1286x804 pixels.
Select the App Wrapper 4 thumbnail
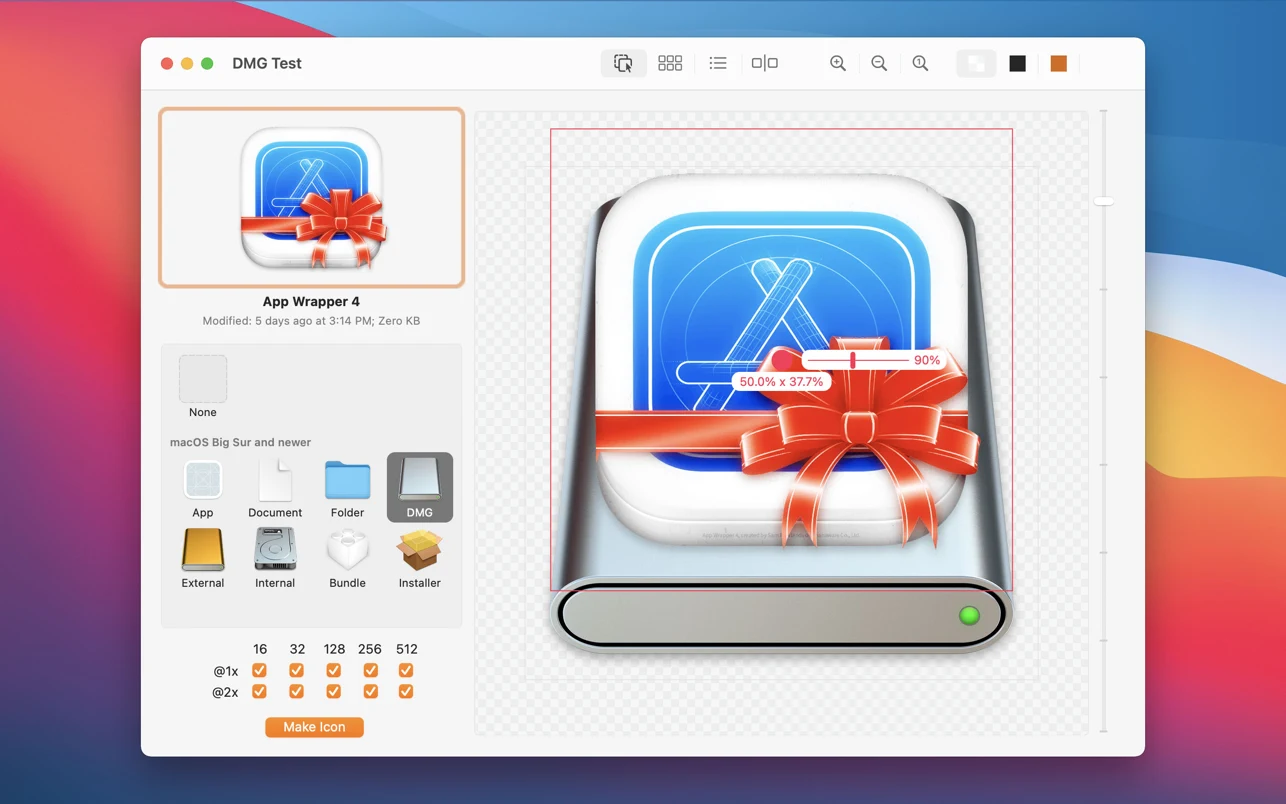click(311, 197)
